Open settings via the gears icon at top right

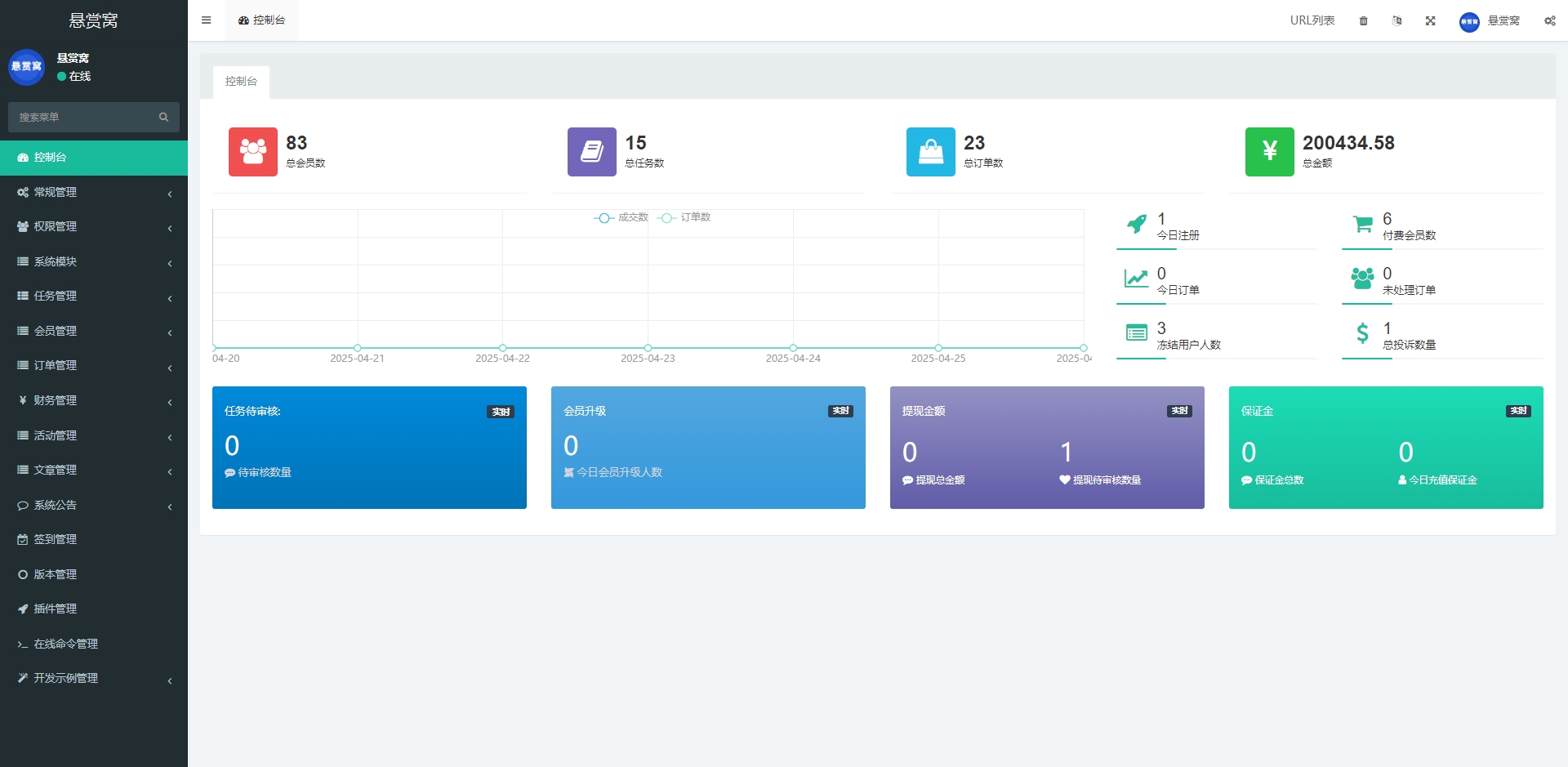(1549, 21)
